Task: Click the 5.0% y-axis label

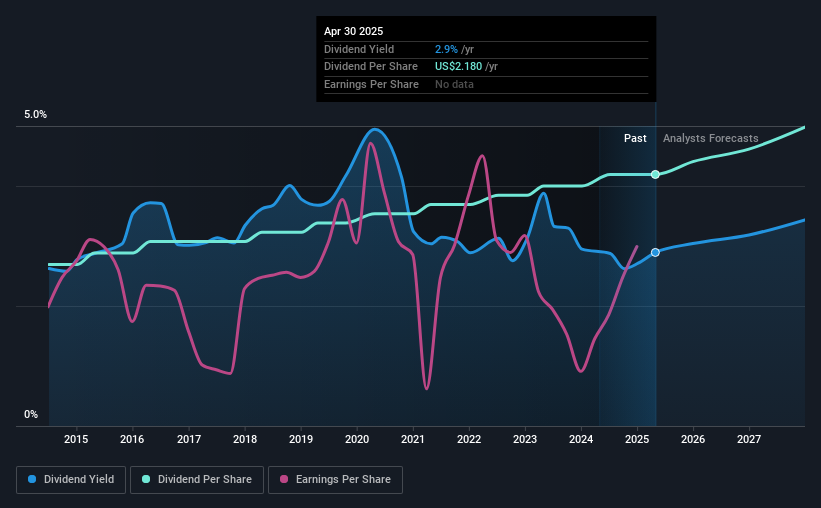Action: point(35,115)
